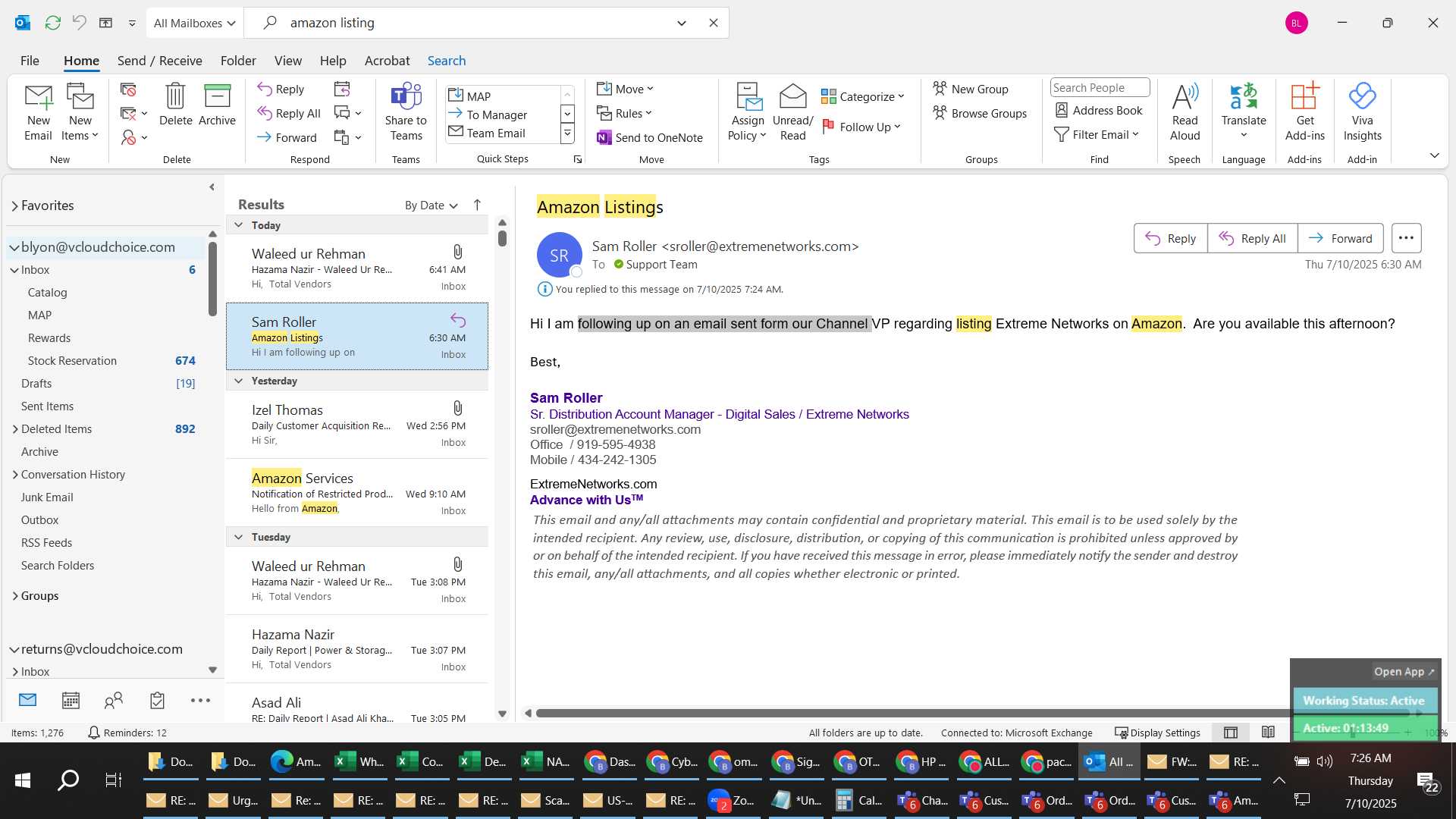Click the New Email icon

38,112
